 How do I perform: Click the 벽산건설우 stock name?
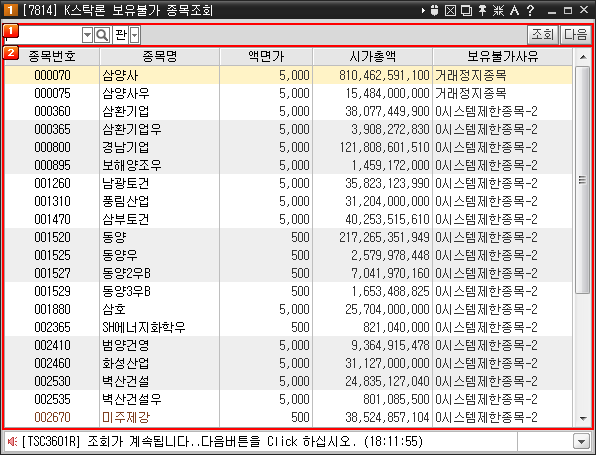tap(132, 400)
